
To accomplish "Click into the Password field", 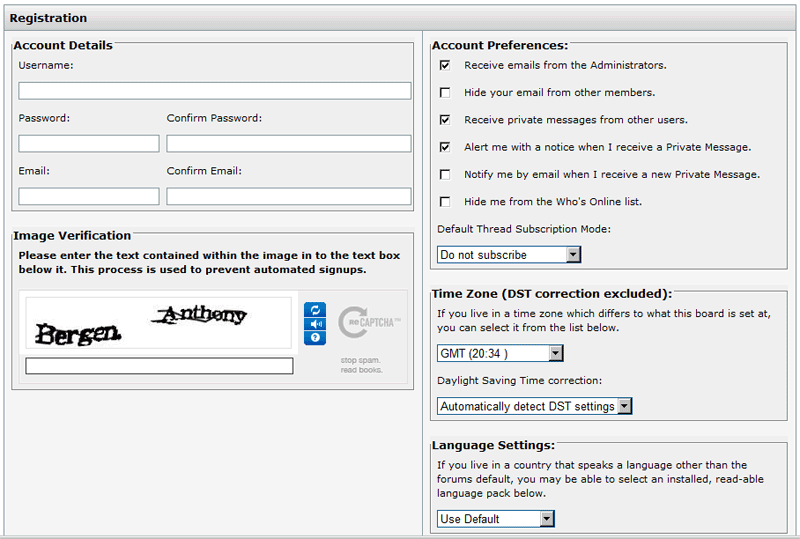I will (88, 144).
